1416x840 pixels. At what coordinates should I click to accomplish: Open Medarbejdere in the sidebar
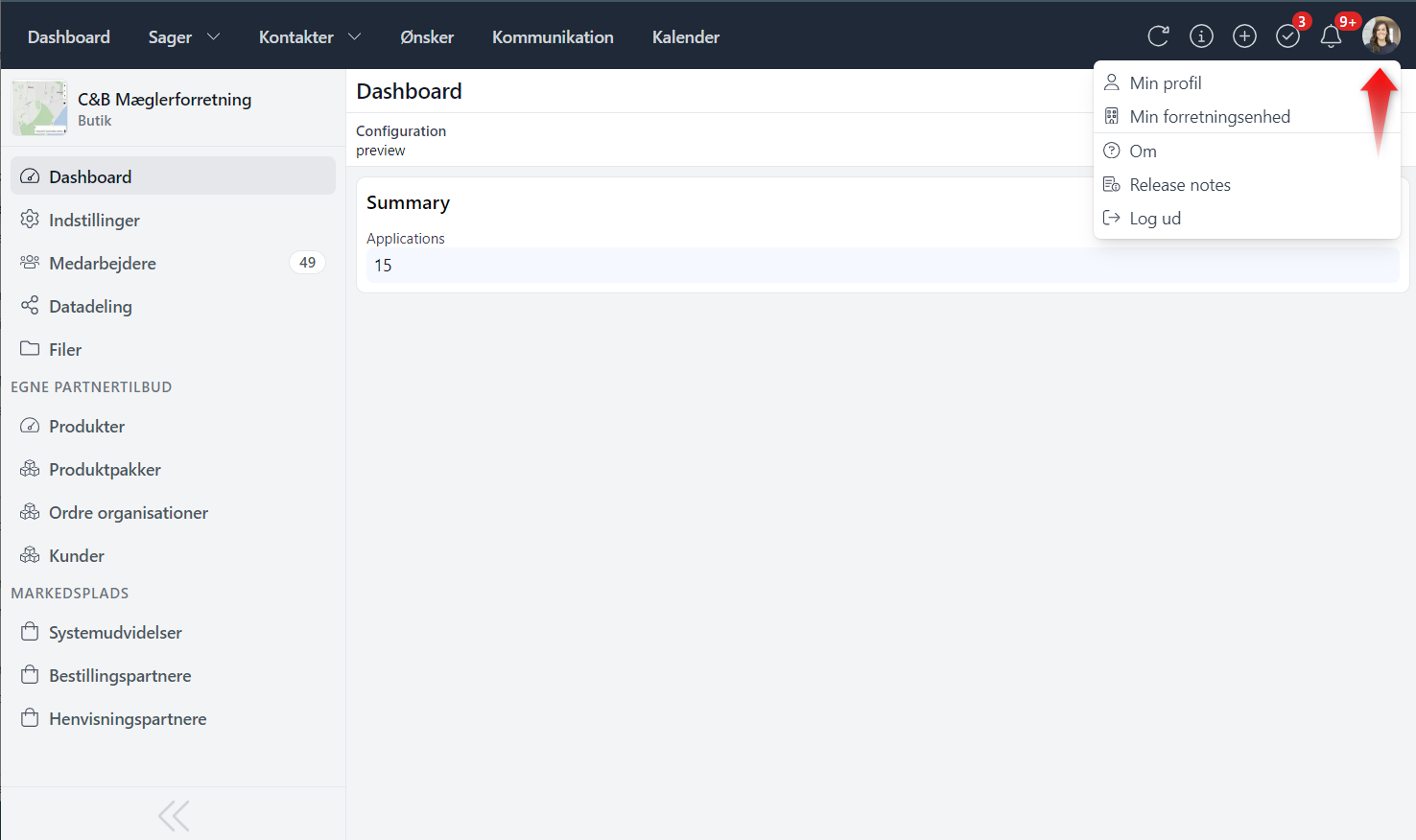[173, 263]
